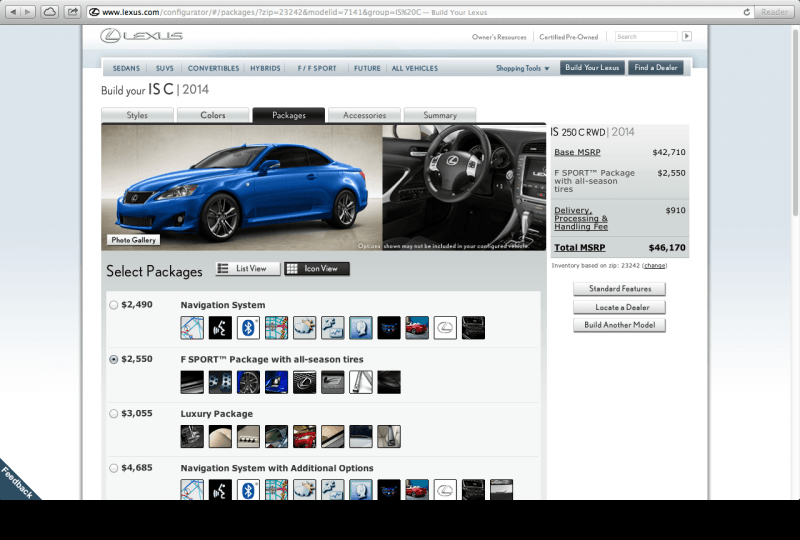800x540 pixels.
Task: Select the $2,550 F SPORT package radio button
Action: click(x=113, y=359)
